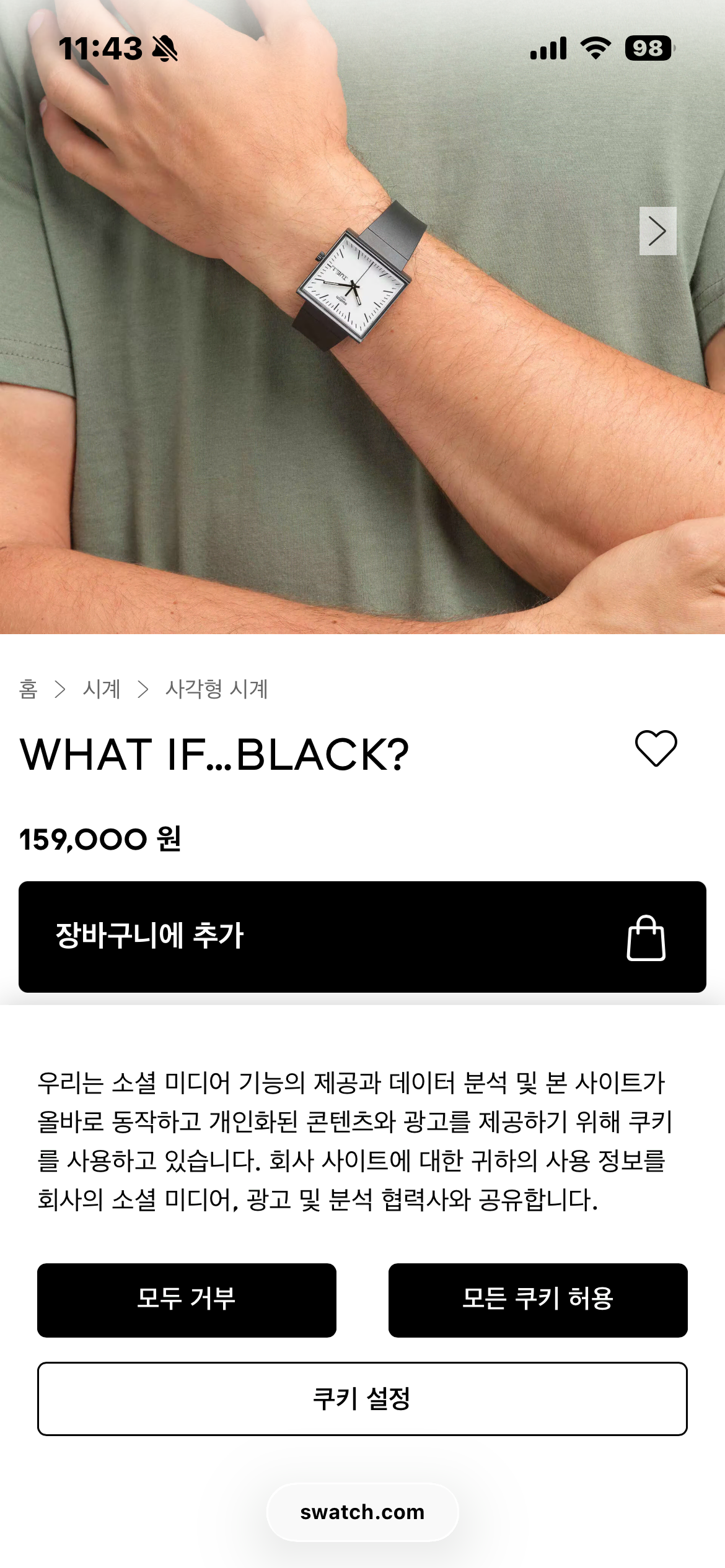This screenshot has height=1568, width=725.
Task: Tap the shopping bag icon
Action: click(646, 938)
